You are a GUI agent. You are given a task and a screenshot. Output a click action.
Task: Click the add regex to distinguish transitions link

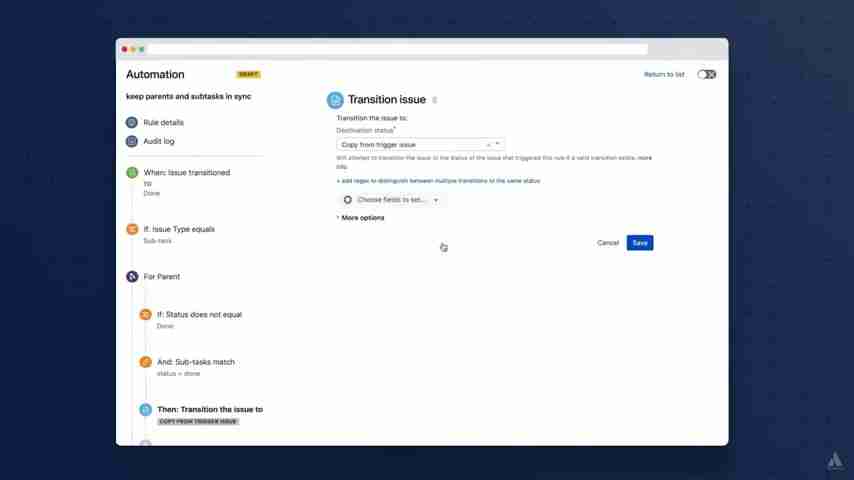point(438,181)
